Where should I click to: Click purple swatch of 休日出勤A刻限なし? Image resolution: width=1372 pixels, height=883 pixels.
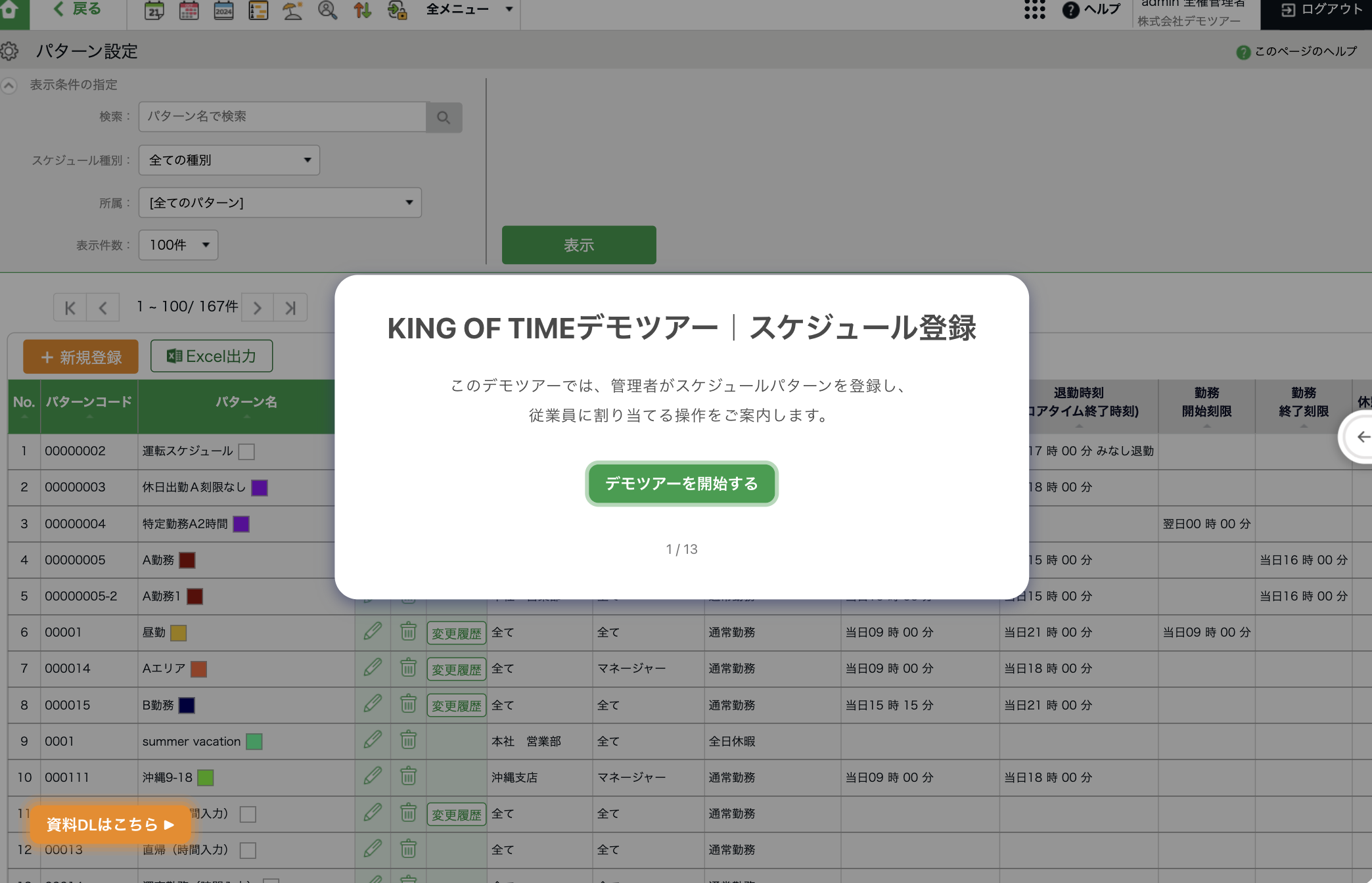point(260,487)
